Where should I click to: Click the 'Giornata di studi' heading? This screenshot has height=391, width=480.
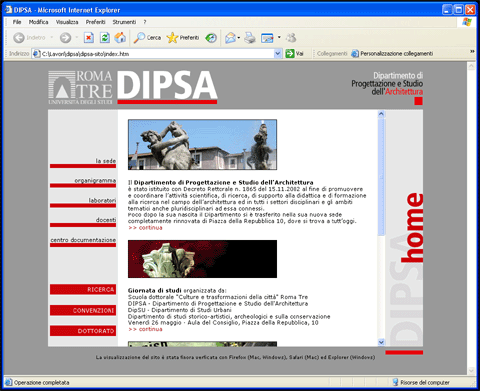(155, 290)
